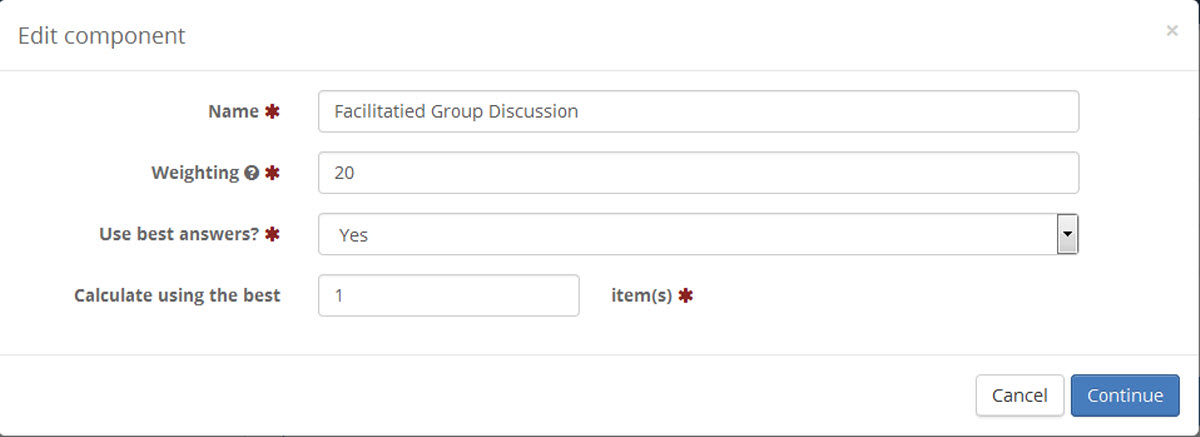Viewport: 1200px width, 437px height.
Task: Click the Weighting label text
Action: click(195, 173)
